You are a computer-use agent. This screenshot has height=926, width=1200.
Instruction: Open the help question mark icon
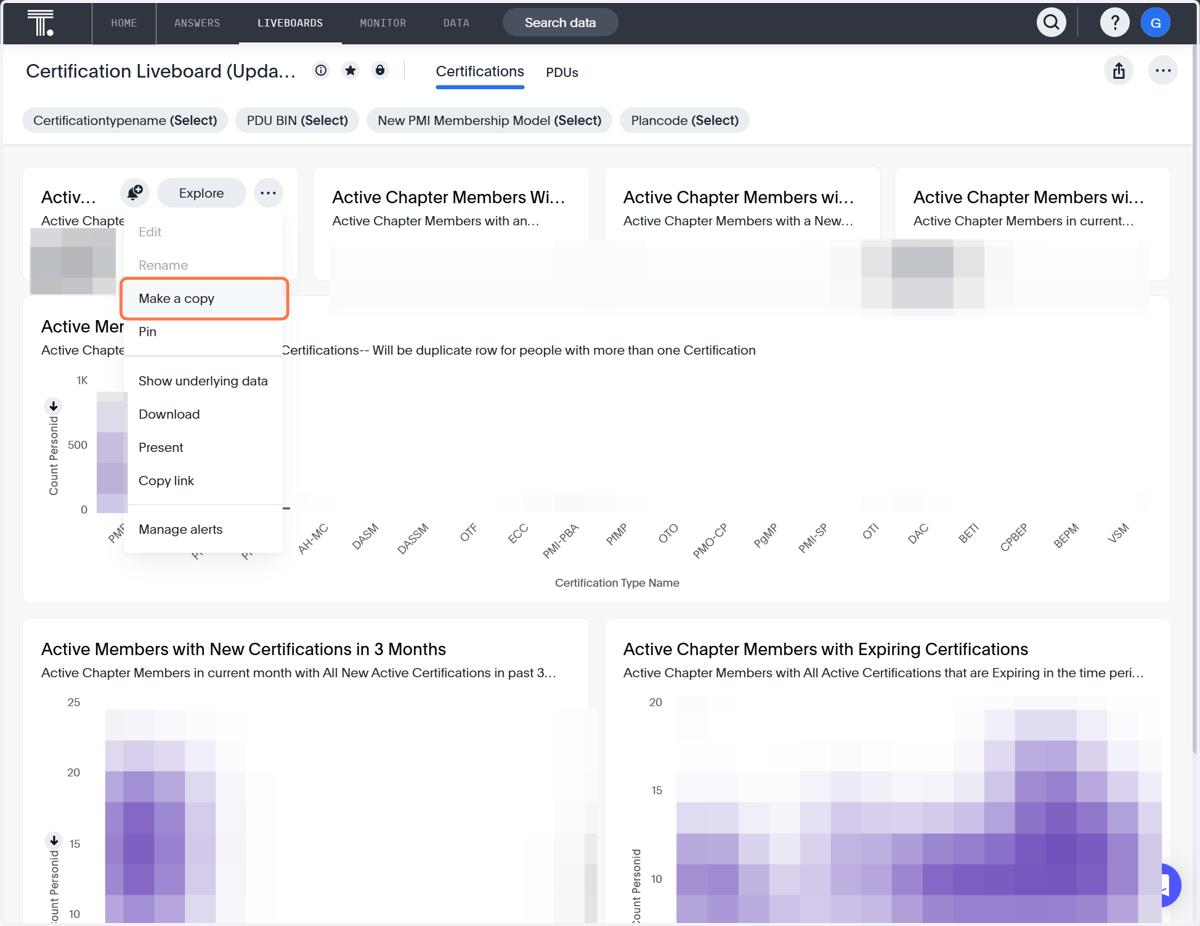pos(1114,22)
